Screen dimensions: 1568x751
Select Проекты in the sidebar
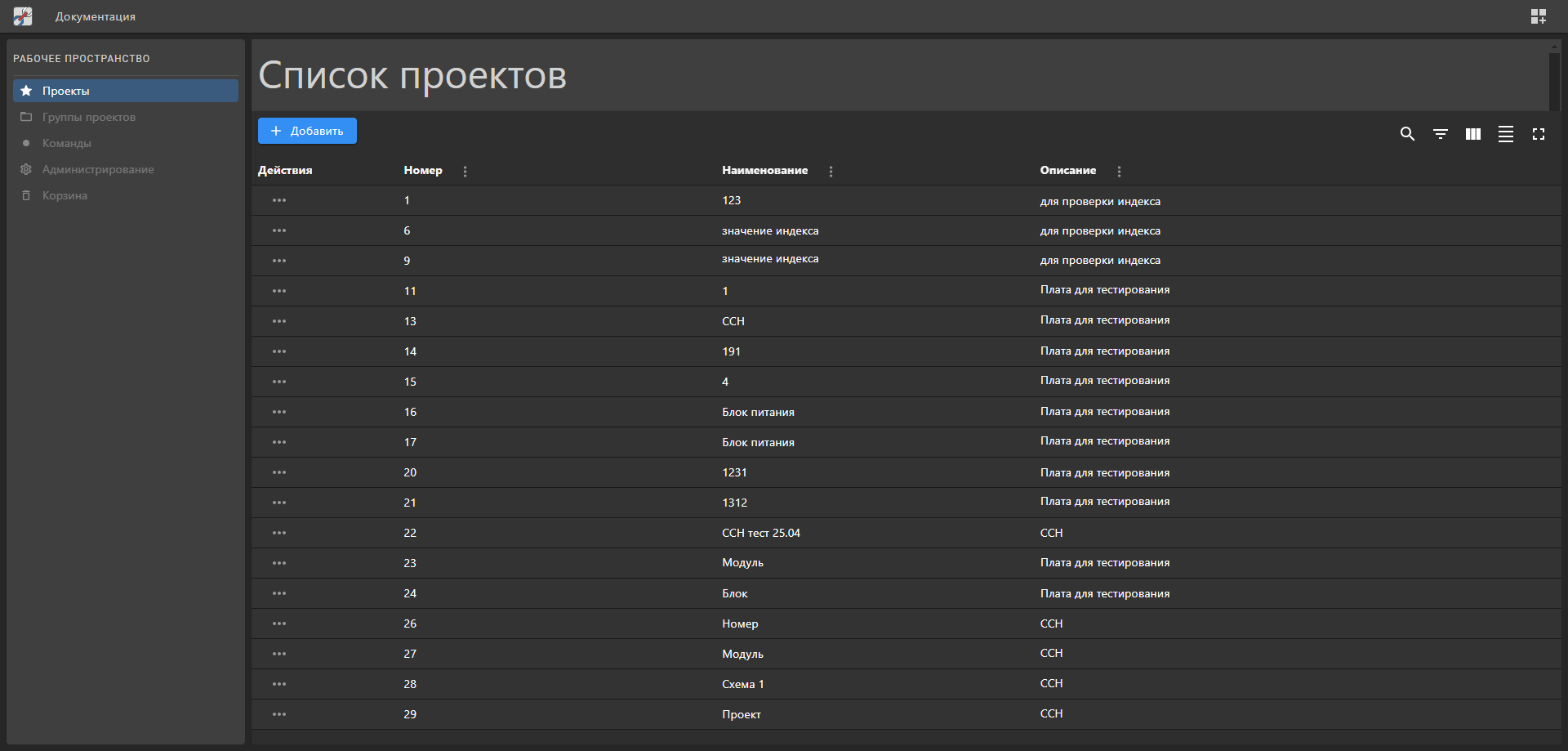(x=66, y=91)
